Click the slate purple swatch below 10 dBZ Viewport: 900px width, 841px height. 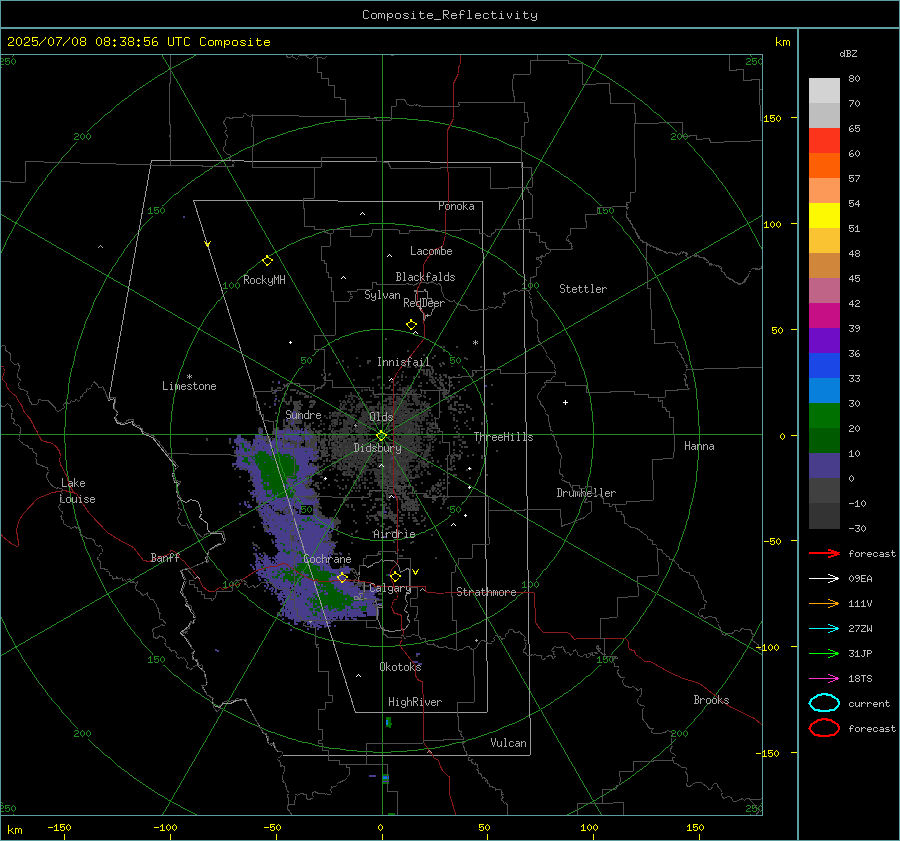point(824,466)
